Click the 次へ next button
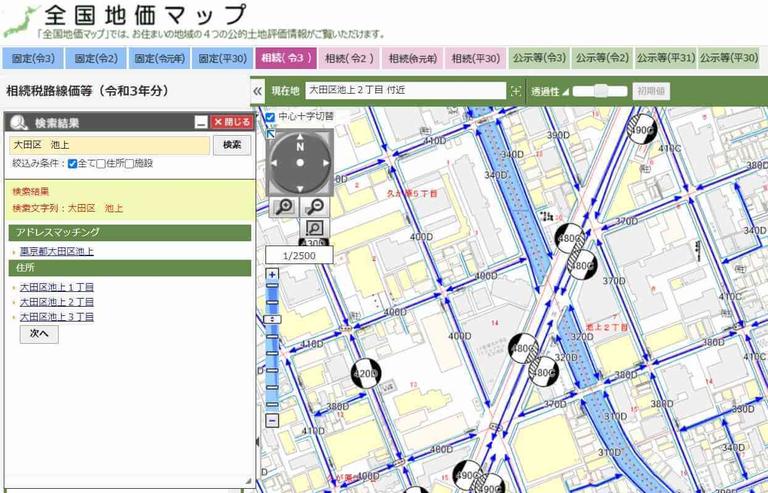Image resolution: width=768 pixels, height=493 pixels. (x=39, y=334)
